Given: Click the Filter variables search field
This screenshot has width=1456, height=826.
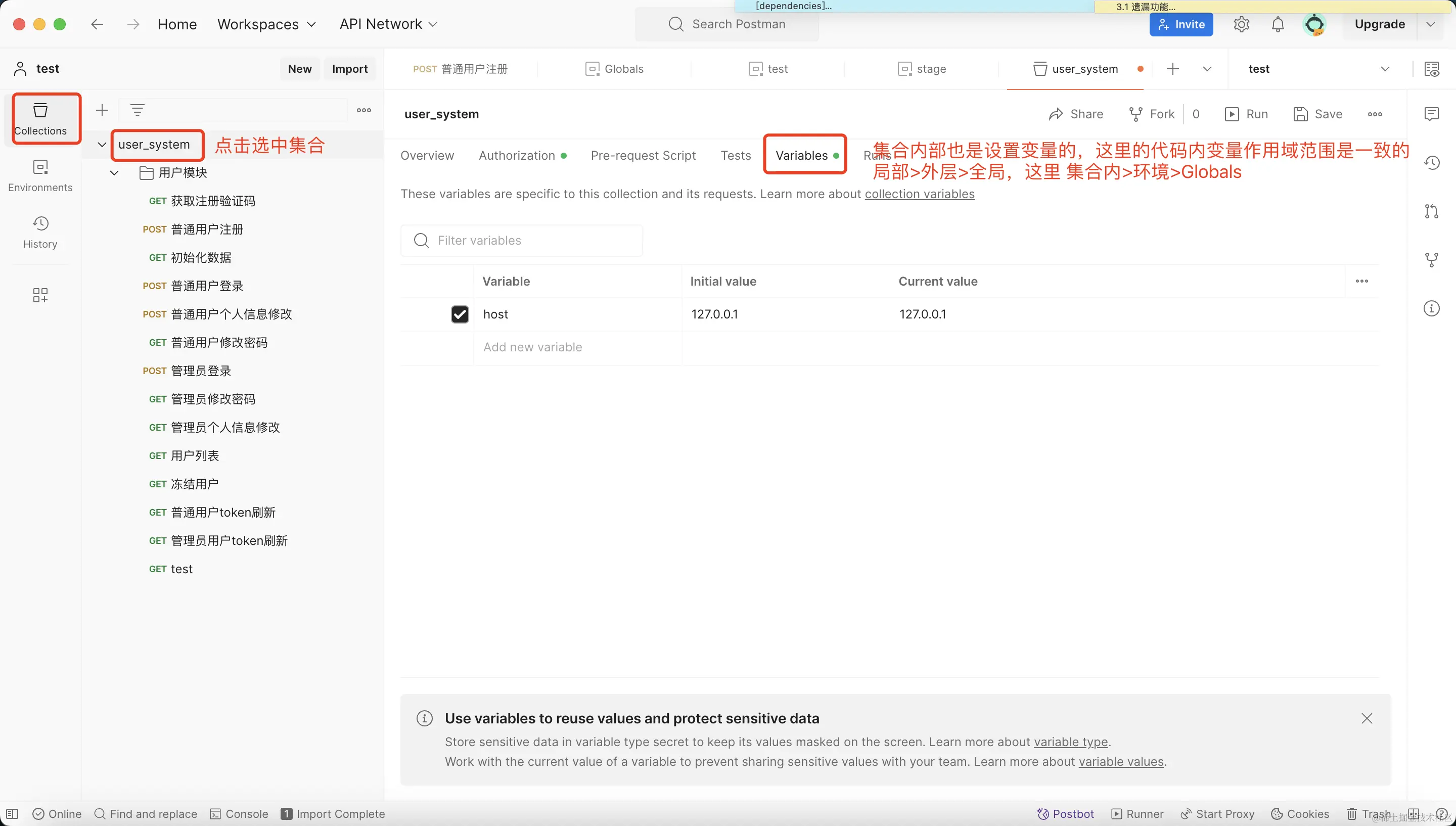Looking at the screenshot, I should pyautogui.click(x=522, y=241).
